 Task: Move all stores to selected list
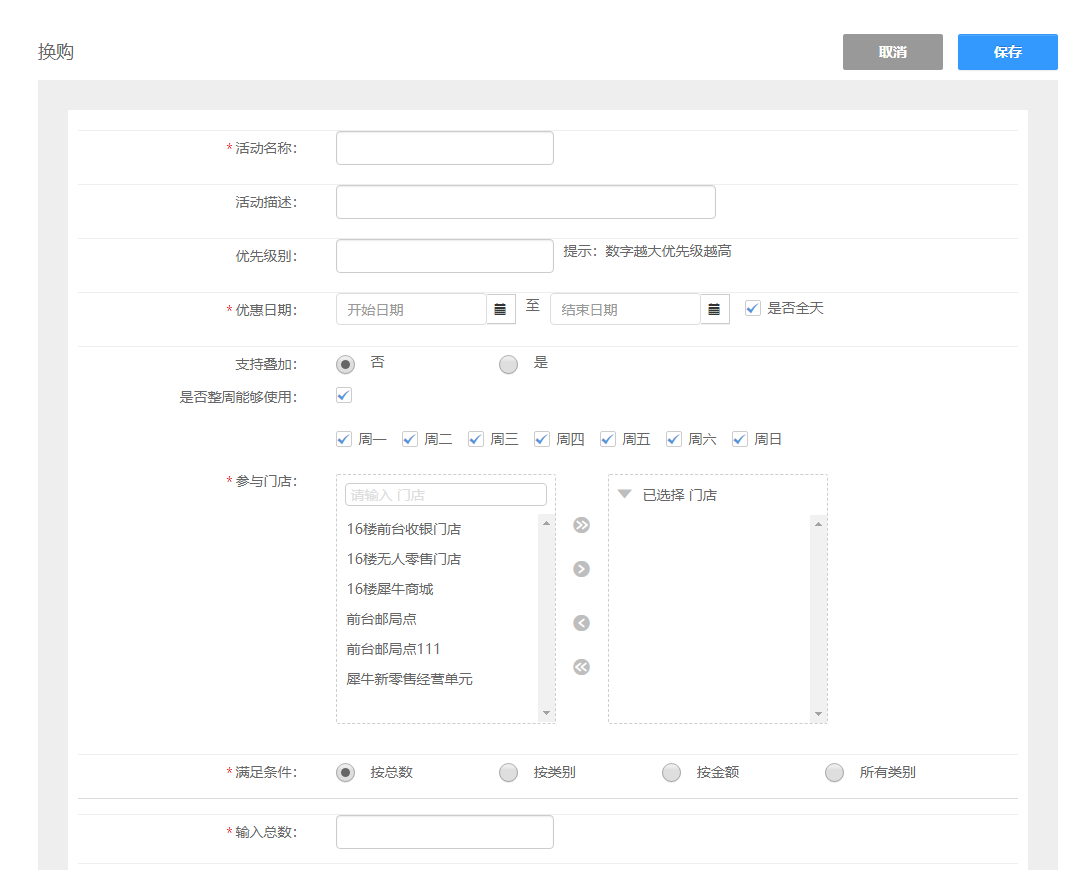point(581,525)
